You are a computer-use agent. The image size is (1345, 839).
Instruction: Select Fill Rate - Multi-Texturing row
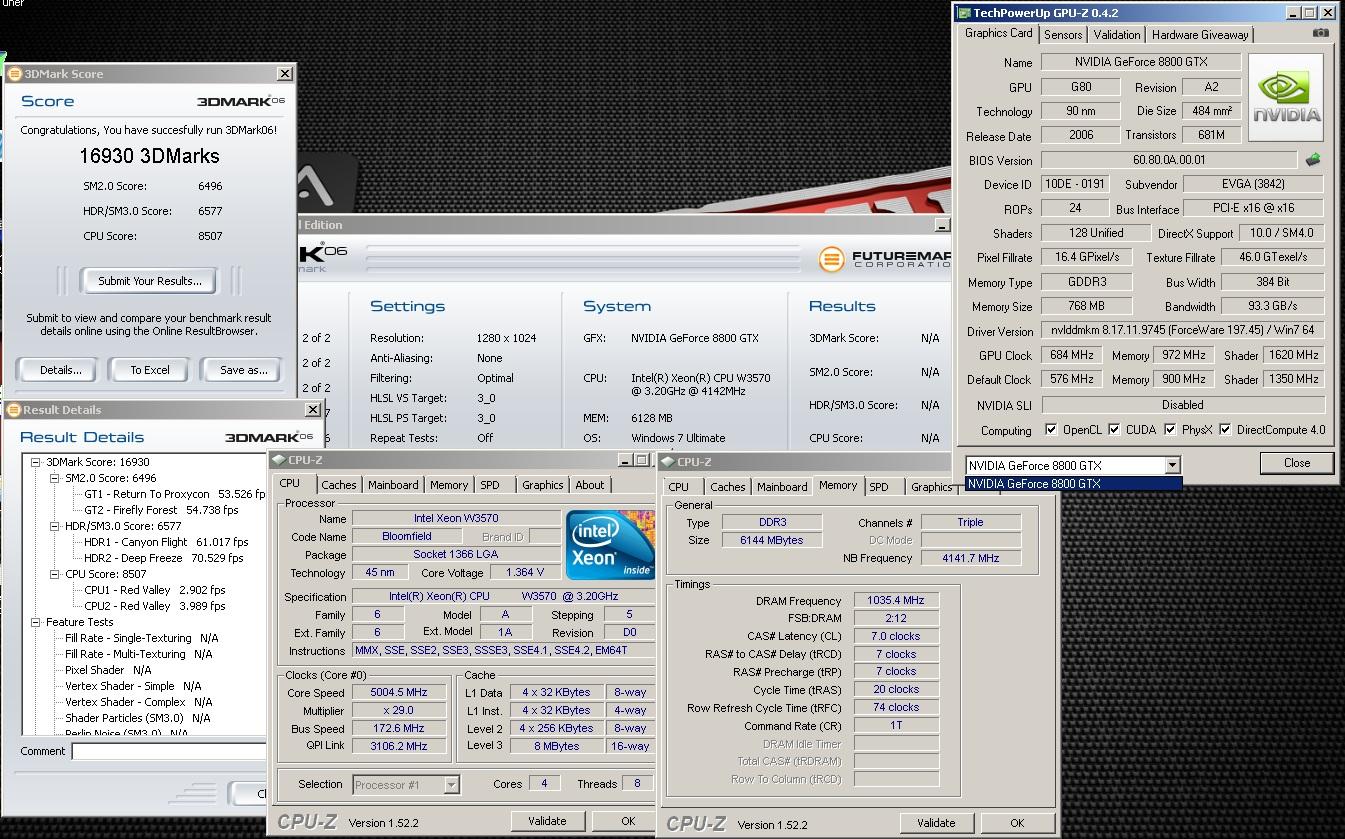pos(139,654)
